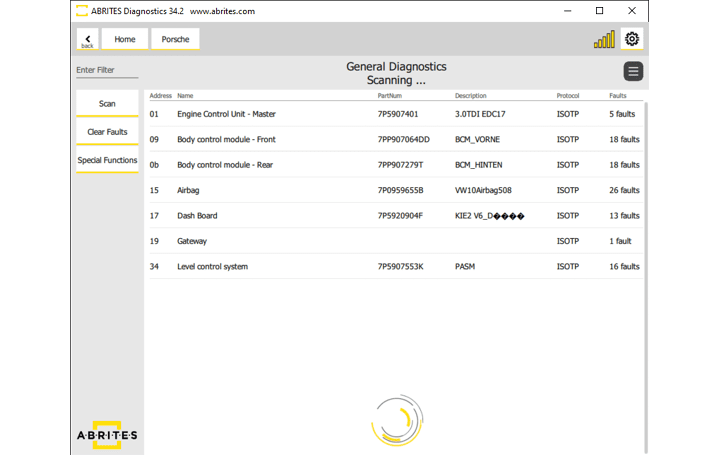This screenshot has width=718, height=455.
Task: Open Special Functions from the sidebar
Action: click(107, 161)
